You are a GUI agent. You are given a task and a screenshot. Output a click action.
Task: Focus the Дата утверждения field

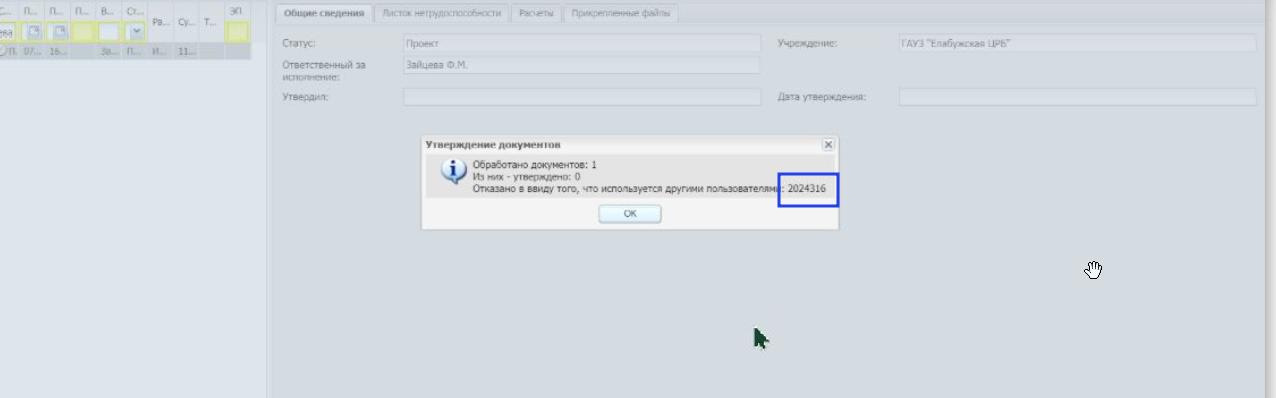tap(1077, 97)
